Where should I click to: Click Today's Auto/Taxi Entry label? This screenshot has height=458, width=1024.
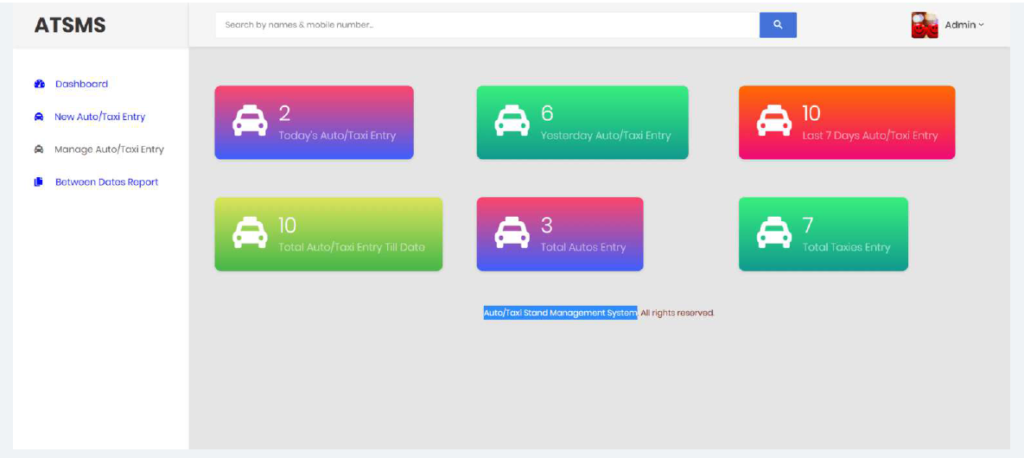337,136
